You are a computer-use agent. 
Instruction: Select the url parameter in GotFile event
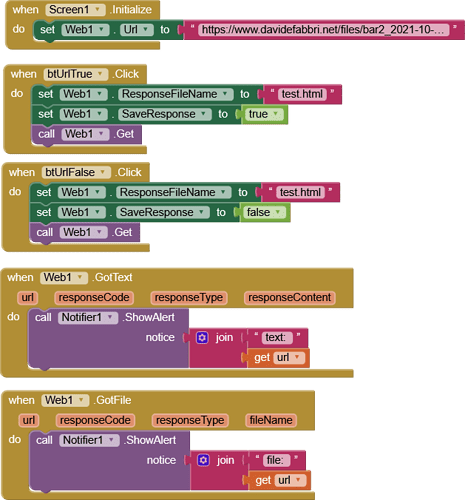tap(29, 420)
